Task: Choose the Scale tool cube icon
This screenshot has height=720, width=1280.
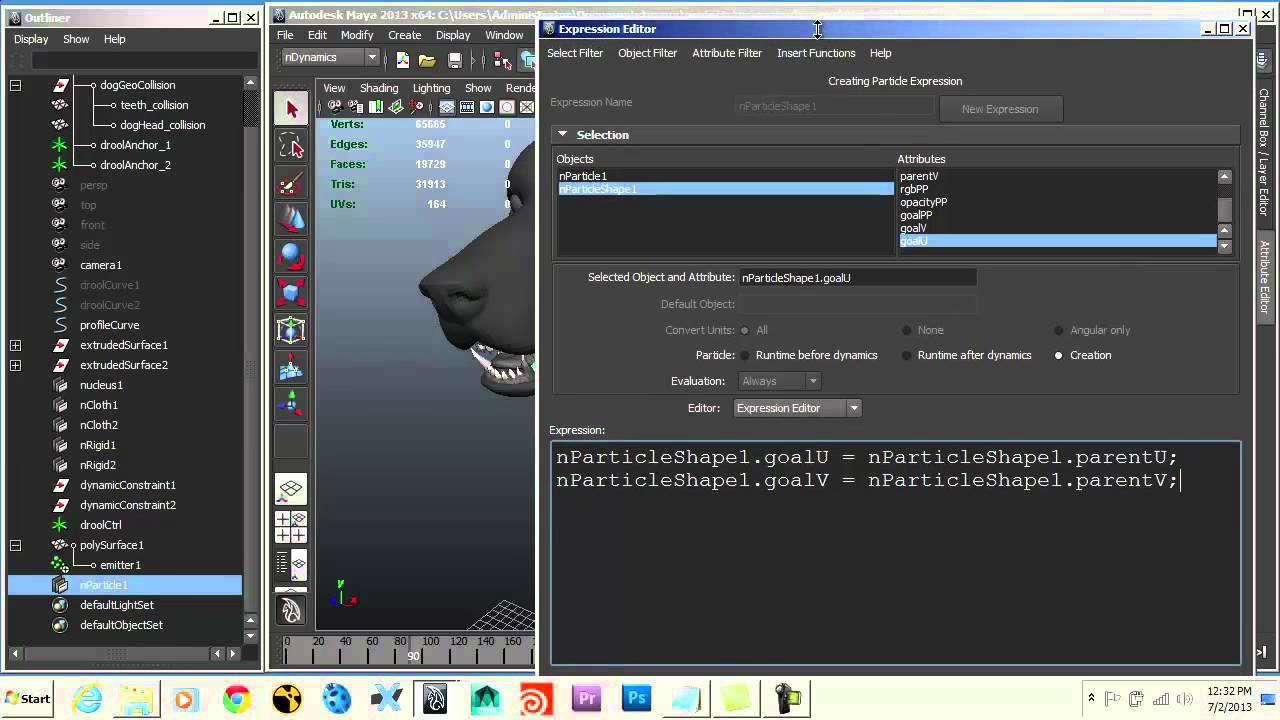Action: pyautogui.click(x=291, y=292)
